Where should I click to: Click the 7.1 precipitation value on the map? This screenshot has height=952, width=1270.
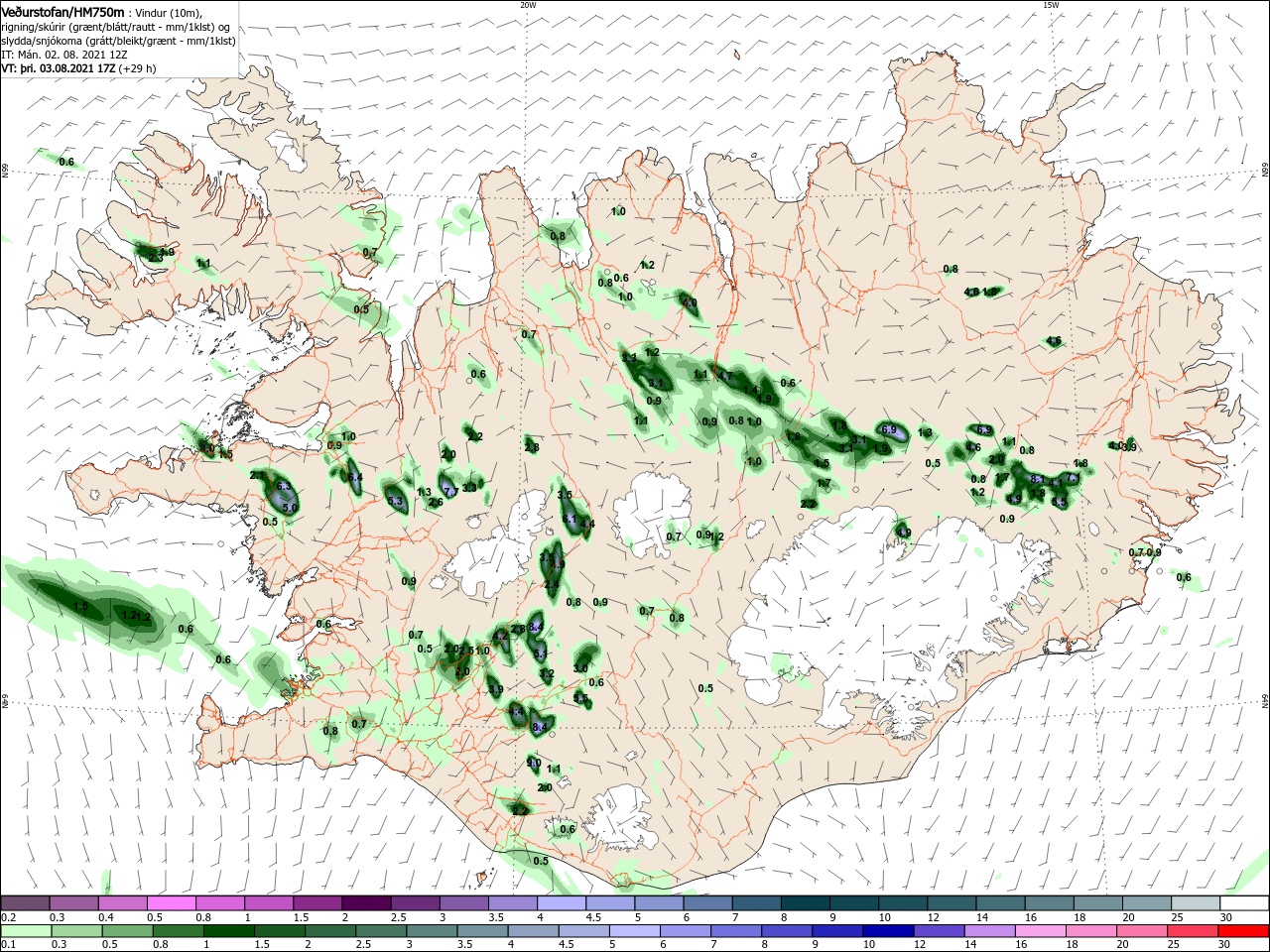tap(1074, 477)
